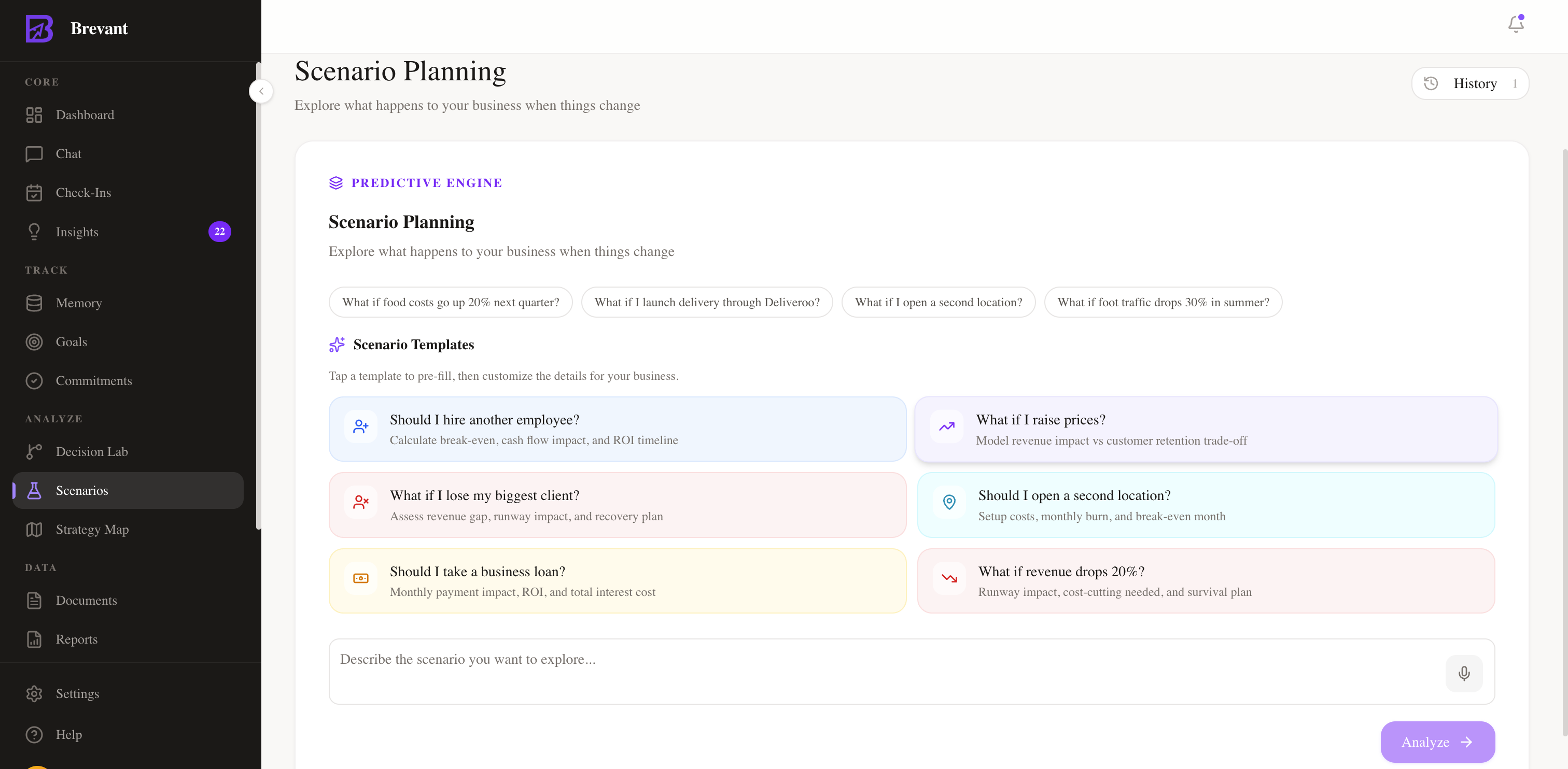Open the Reports menu item
Image resolution: width=1568 pixels, height=769 pixels.
point(77,639)
